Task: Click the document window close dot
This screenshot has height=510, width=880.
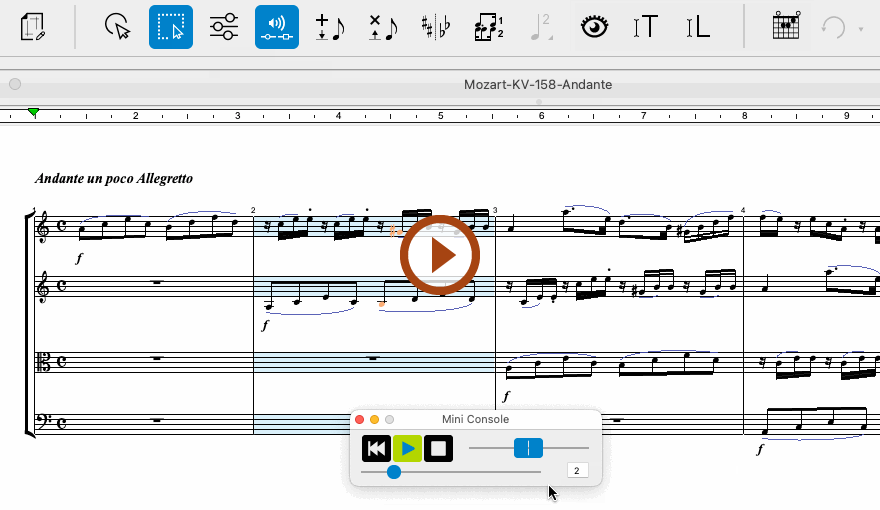Action: point(15,84)
